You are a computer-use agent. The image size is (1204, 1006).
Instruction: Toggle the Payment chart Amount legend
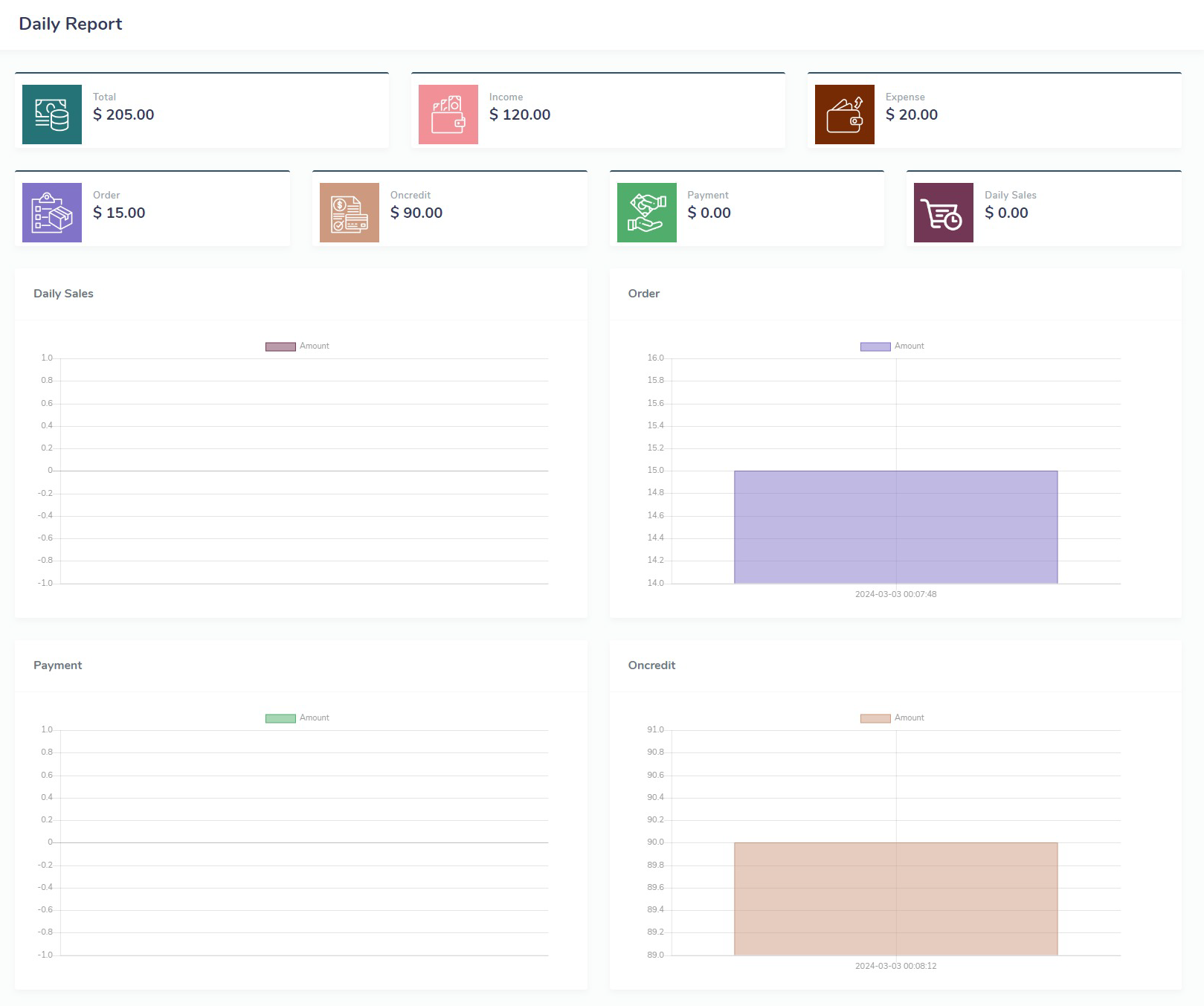click(297, 718)
